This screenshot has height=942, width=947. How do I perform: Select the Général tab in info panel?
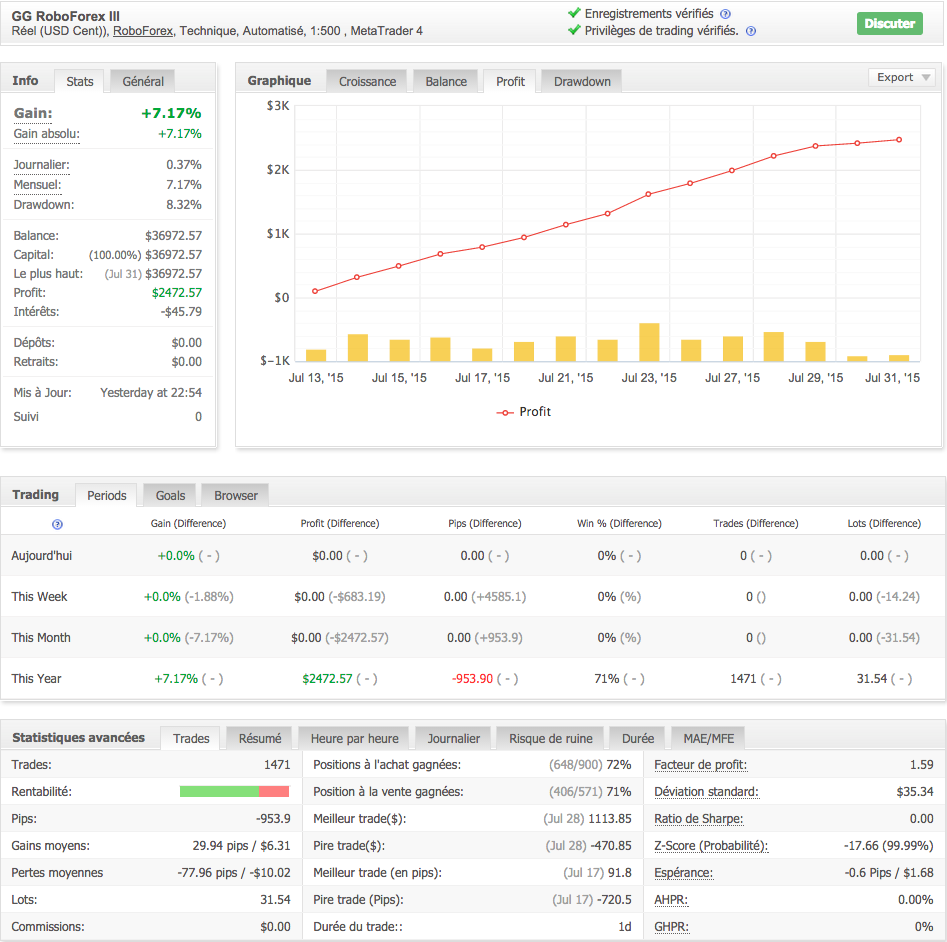point(143,81)
